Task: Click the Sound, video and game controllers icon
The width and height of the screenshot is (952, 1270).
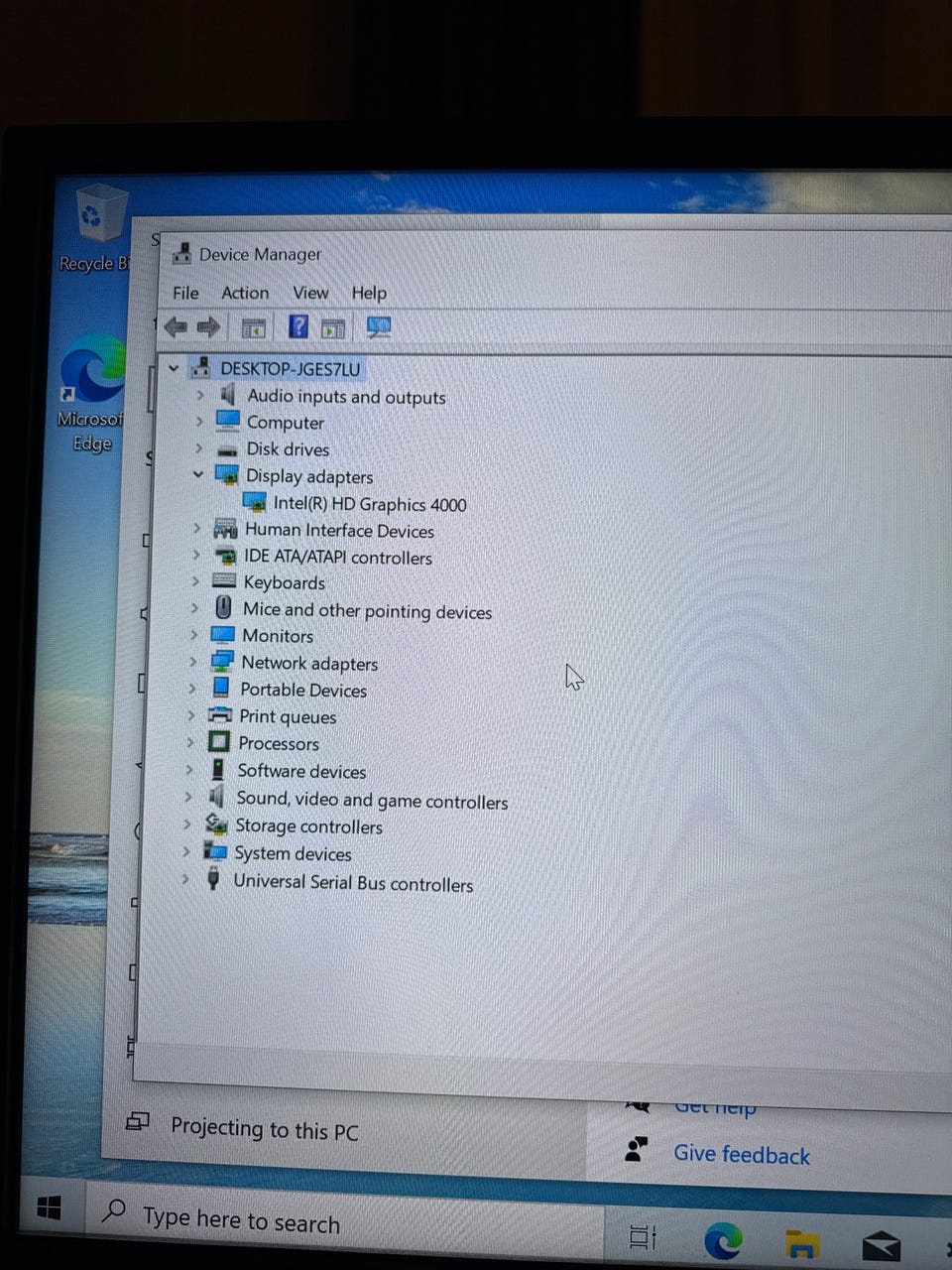Action: pyautogui.click(x=217, y=797)
